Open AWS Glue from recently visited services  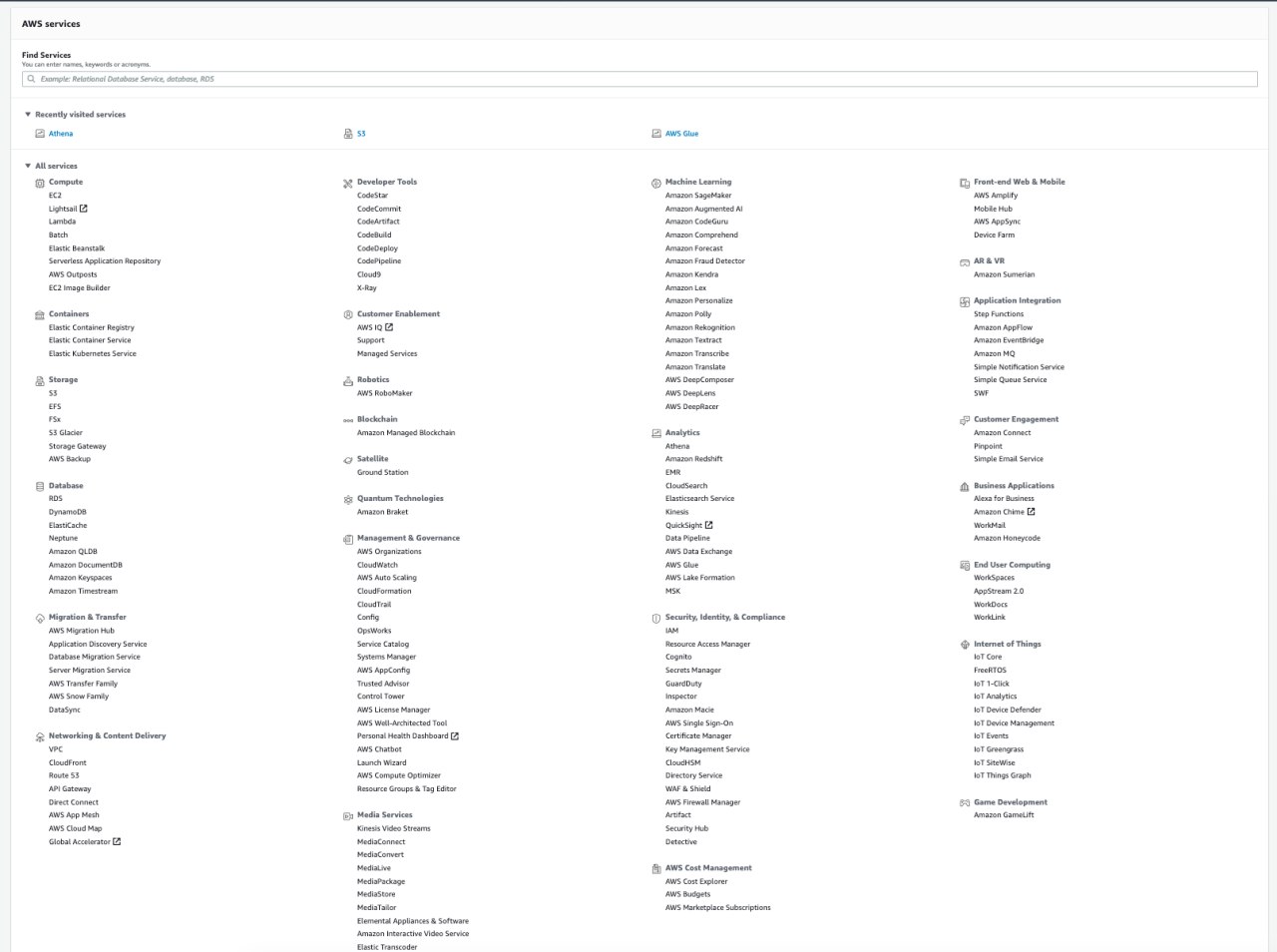(682, 134)
